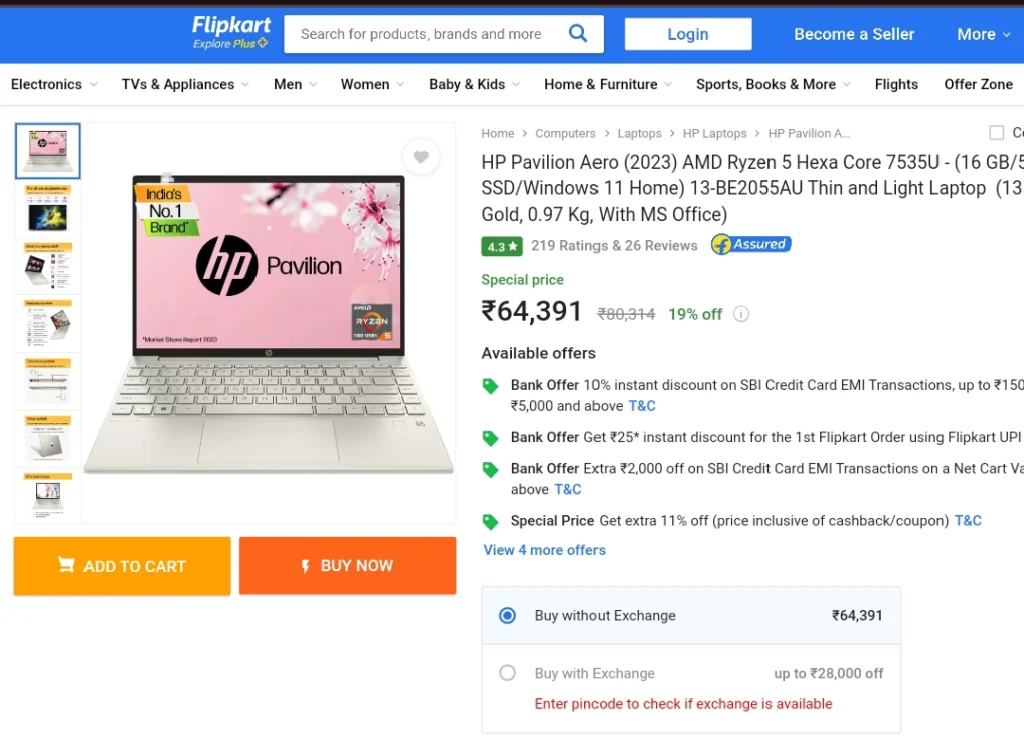
Task: Click the first Bank Offer tag icon
Action: pyautogui.click(x=490, y=386)
